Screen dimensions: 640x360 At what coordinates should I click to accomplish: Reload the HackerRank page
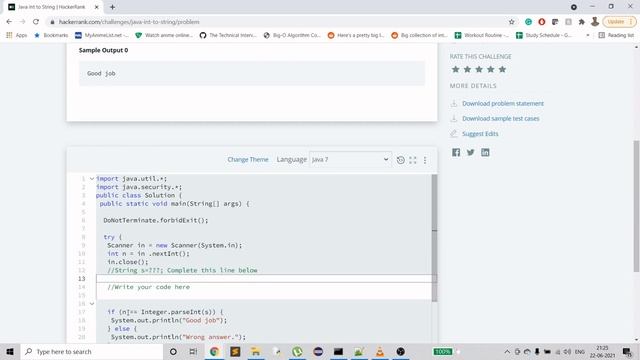click(36, 22)
